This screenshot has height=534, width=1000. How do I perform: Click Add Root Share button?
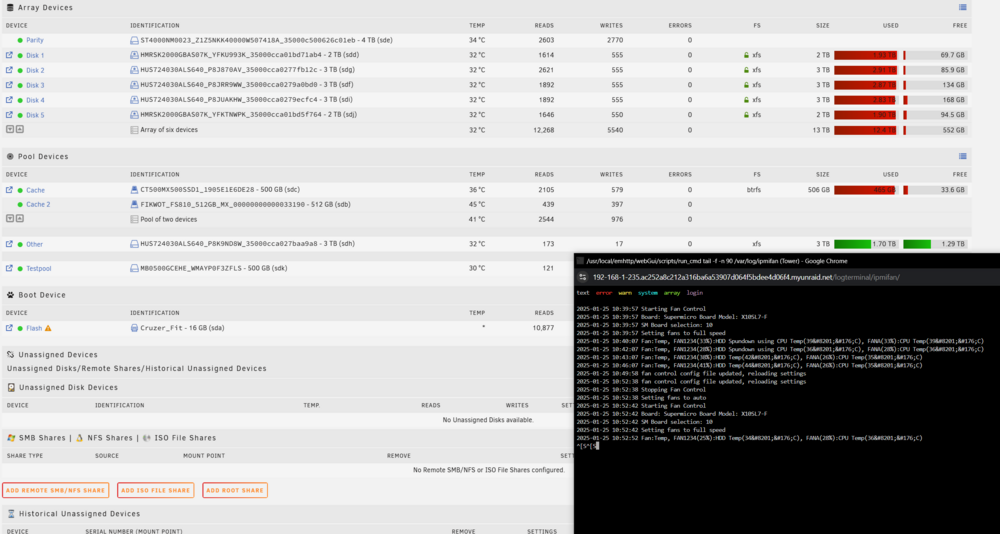point(235,490)
